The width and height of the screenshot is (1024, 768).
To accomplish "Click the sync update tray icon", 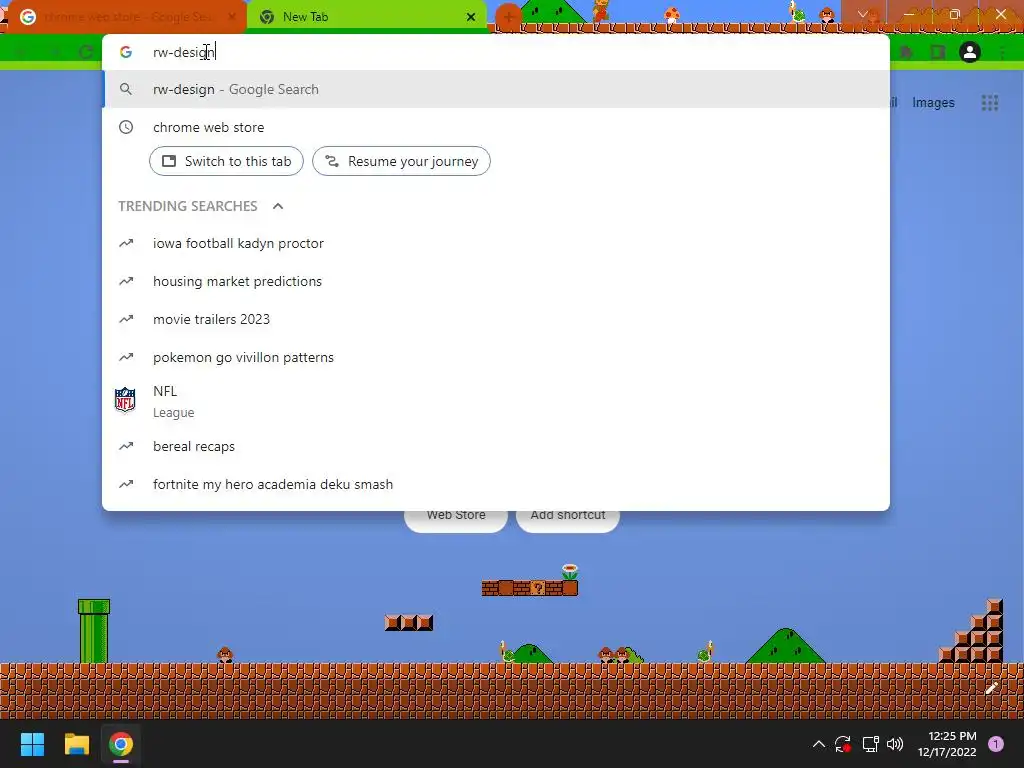I will (842, 744).
